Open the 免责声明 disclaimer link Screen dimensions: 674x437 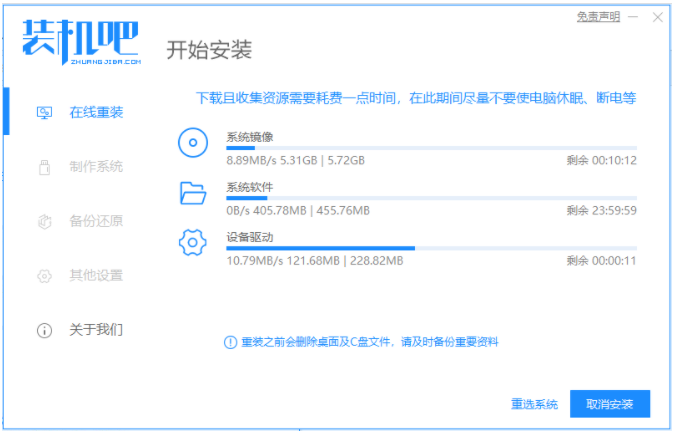click(x=598, y=17)
